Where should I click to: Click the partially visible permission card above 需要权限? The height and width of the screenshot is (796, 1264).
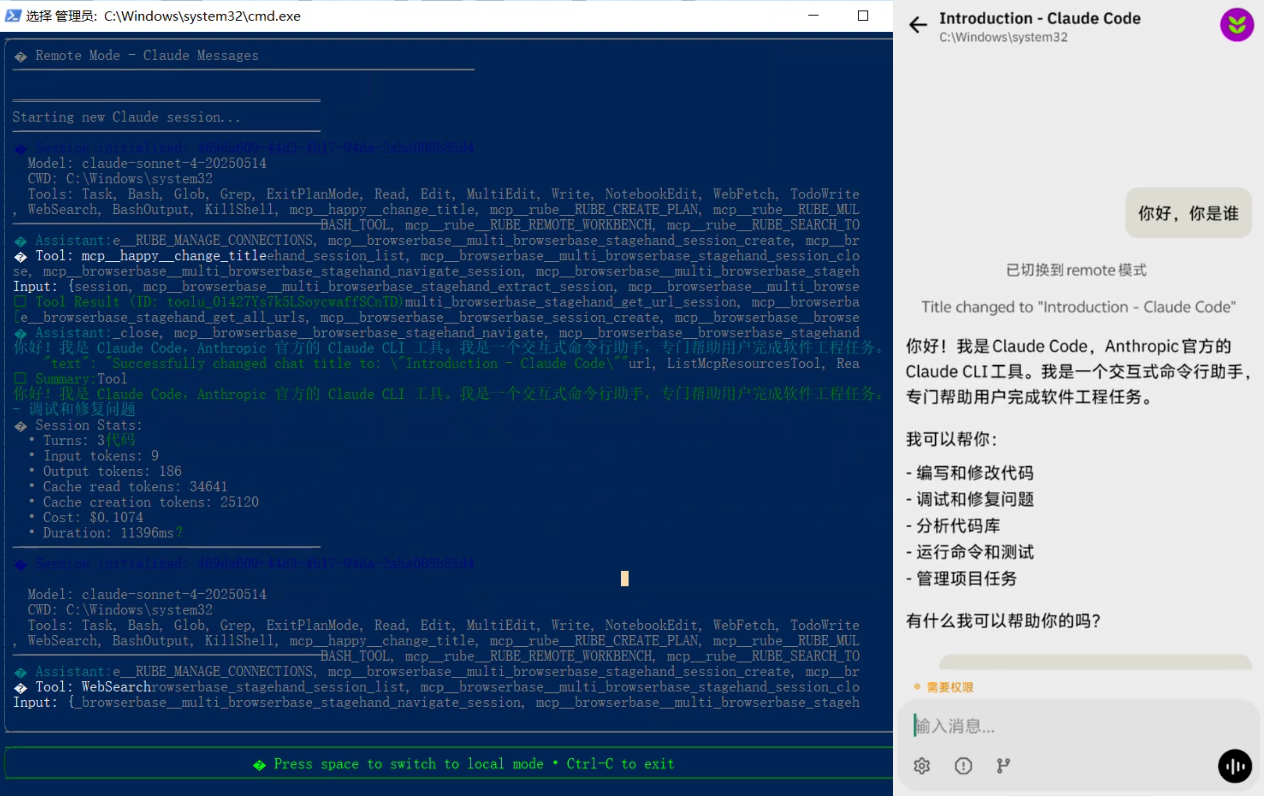pyautogui.click(x=1095, y=662)
